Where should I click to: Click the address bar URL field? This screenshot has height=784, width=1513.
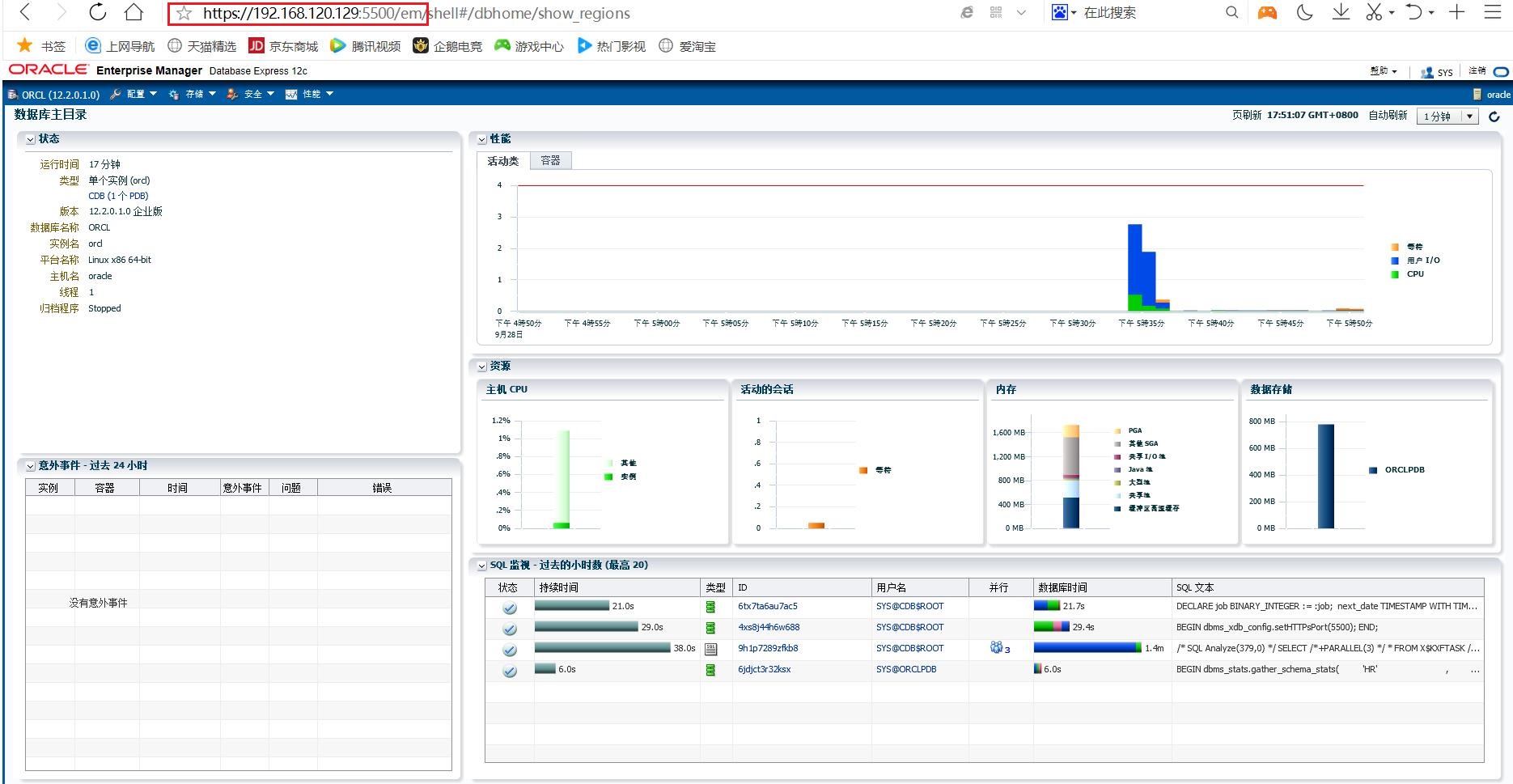pos(417,13)
